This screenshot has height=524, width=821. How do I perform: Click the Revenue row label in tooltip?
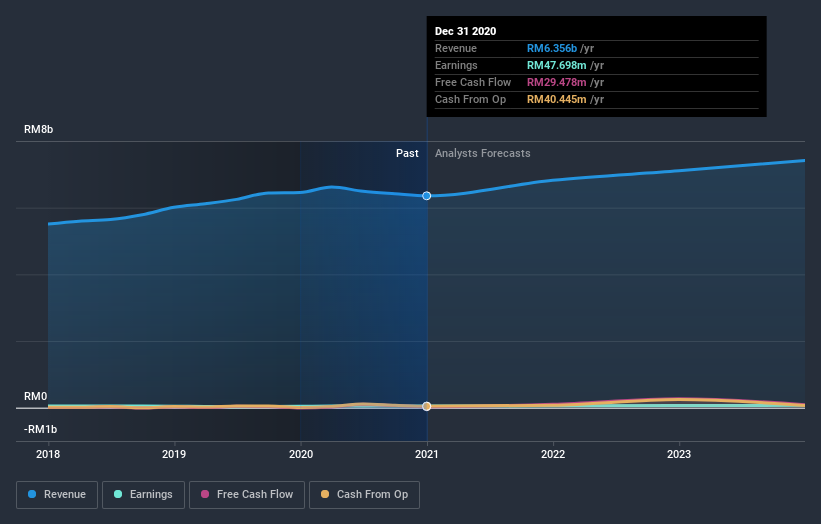click(456, 49)
